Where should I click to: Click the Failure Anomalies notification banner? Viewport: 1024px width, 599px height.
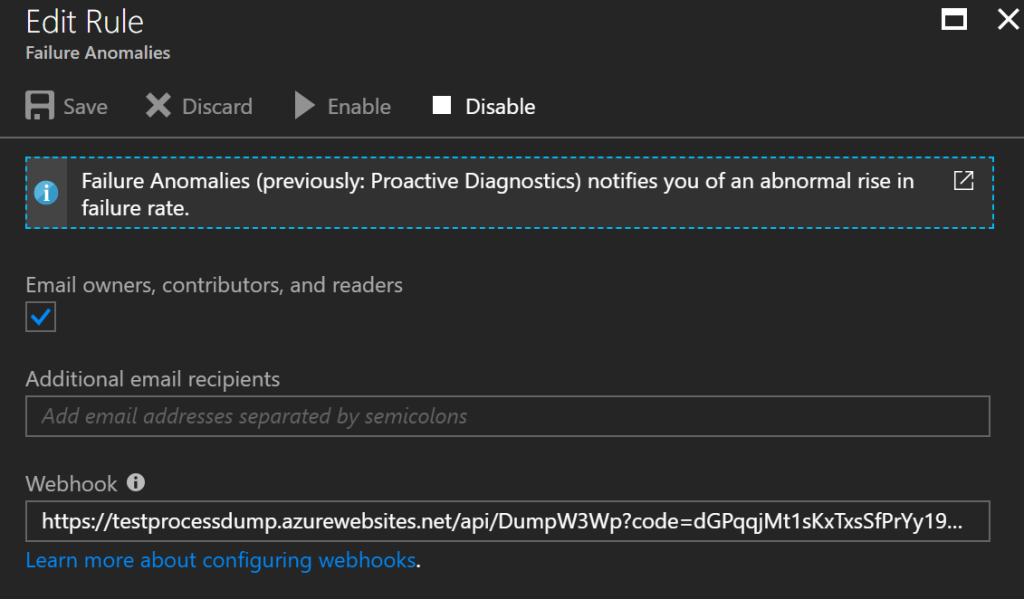(500, 192)
